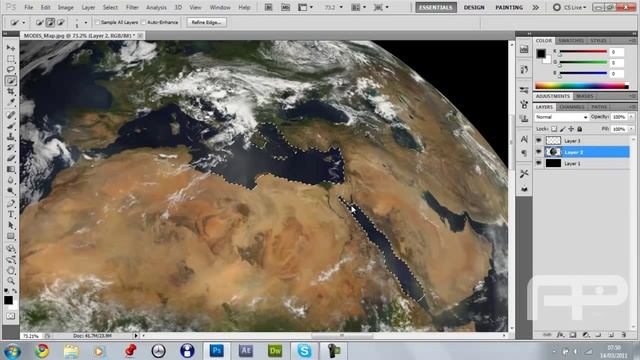Select the Clone Stamp tool
The image size is (640, 360).
click(11, 136)
